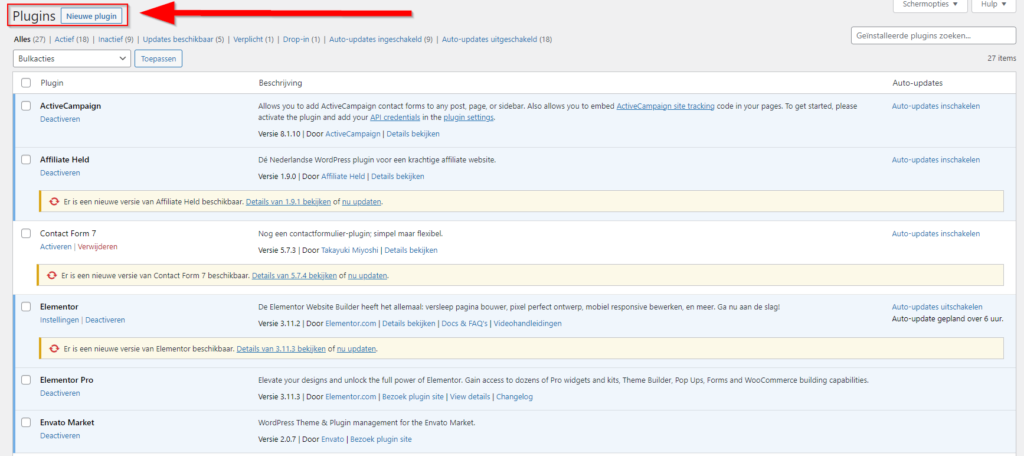This screenshot has width=1024, height=456.
Task: Click the Nieuwe plugin button
Action: tap(92, 16)
